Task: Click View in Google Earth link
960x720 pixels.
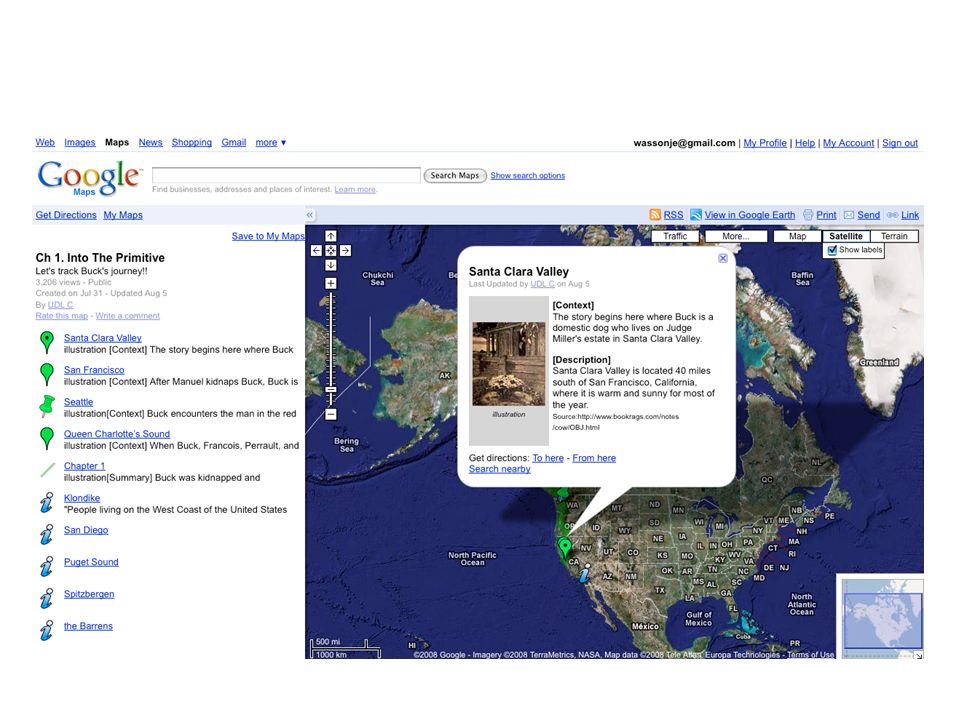Action: tap(749, 215)
